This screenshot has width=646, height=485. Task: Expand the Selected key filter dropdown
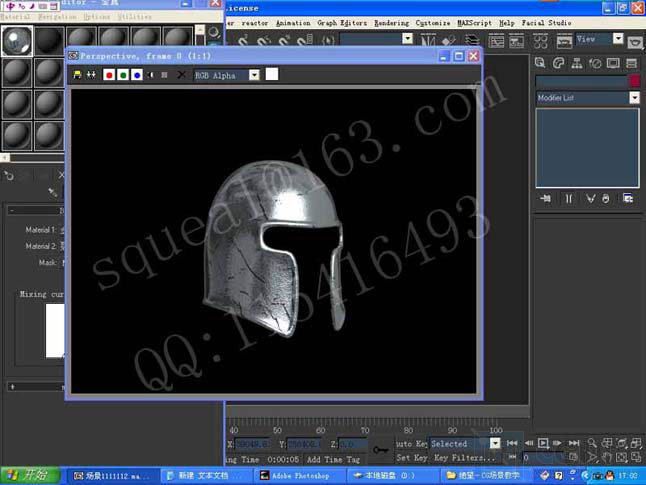point(495,443)
